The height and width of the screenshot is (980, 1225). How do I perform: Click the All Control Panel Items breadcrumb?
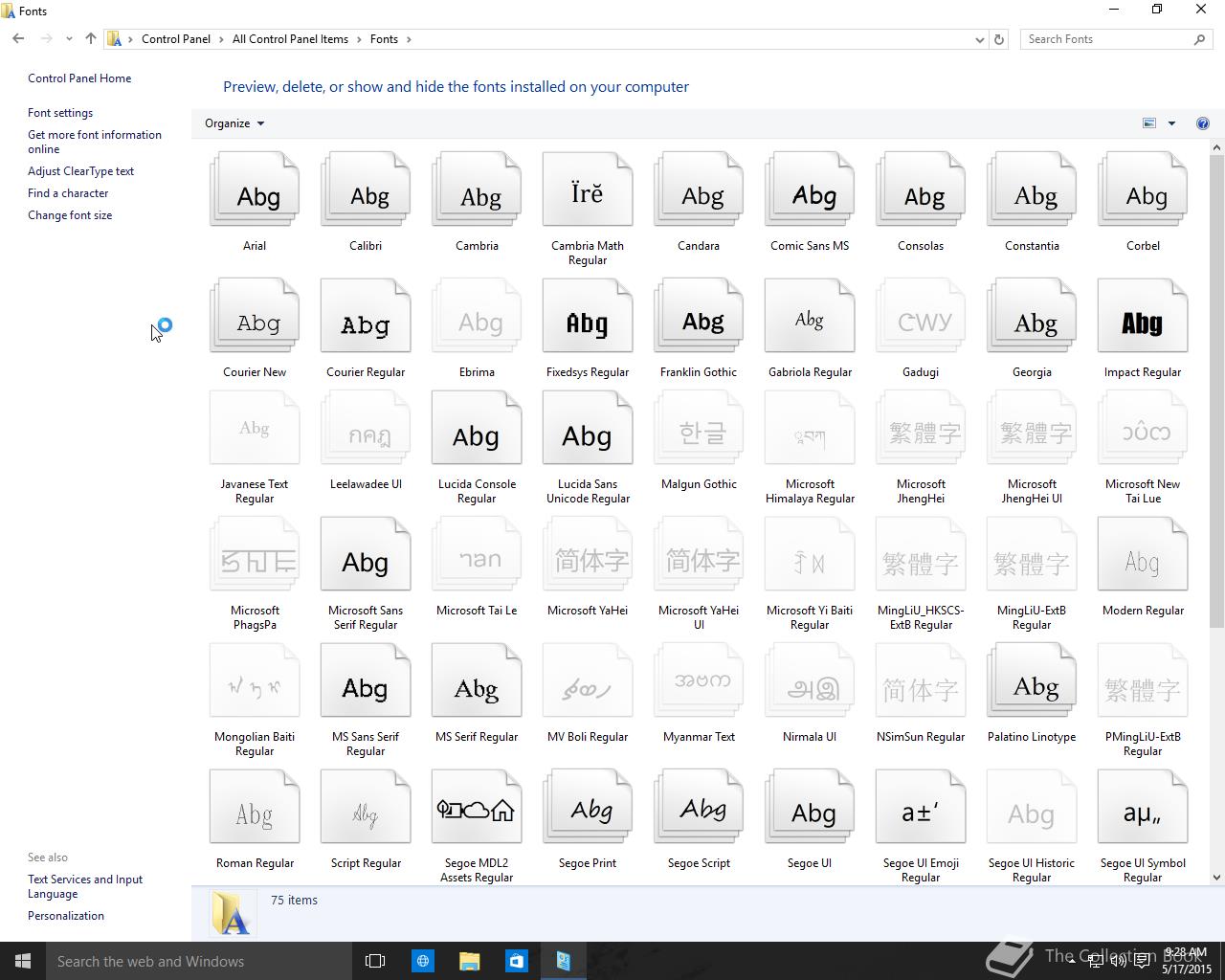point(290,39)
